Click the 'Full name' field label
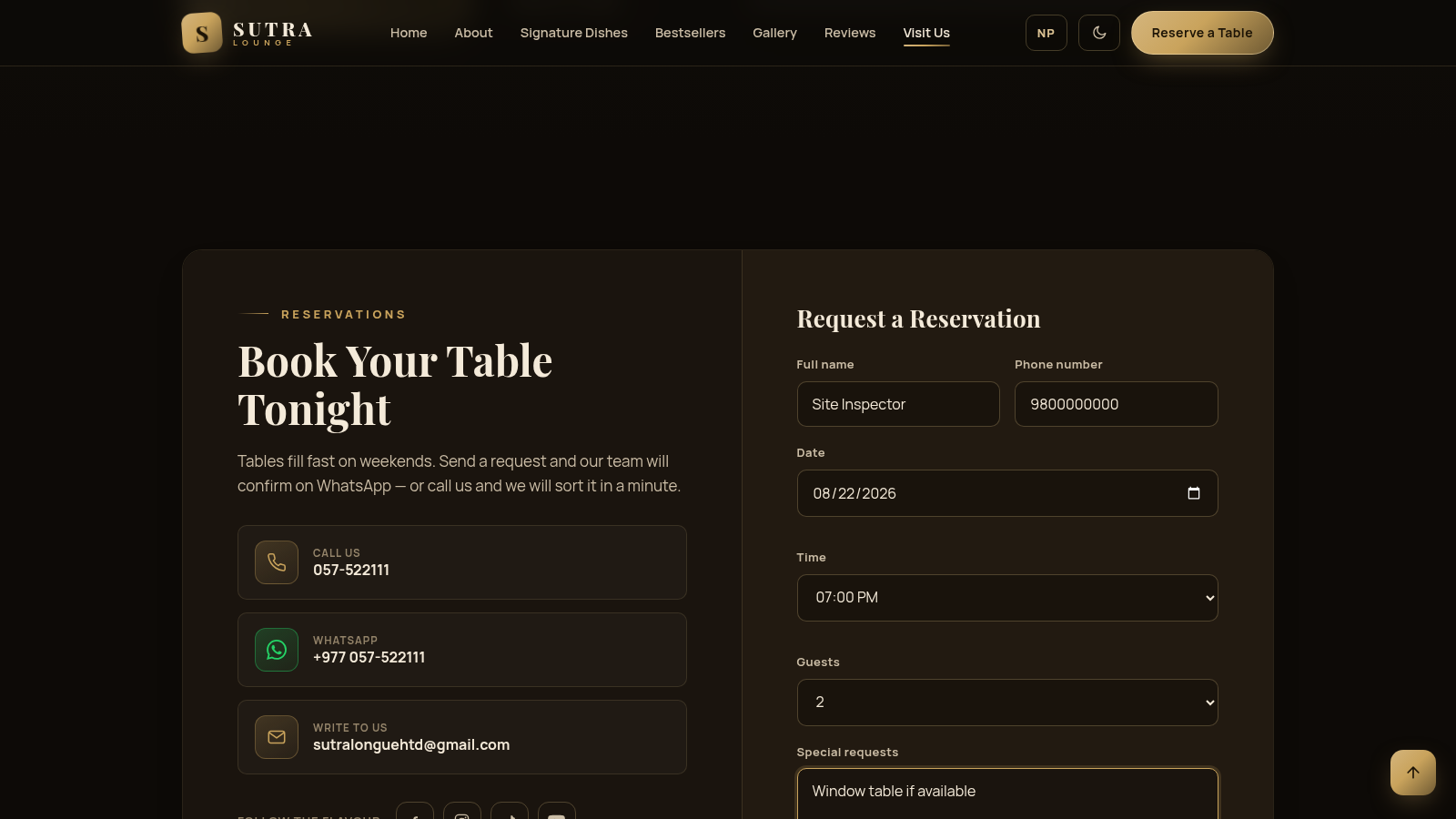This screenshot has width=1456, height=819. pyautogui.click(x=825, y=365)
